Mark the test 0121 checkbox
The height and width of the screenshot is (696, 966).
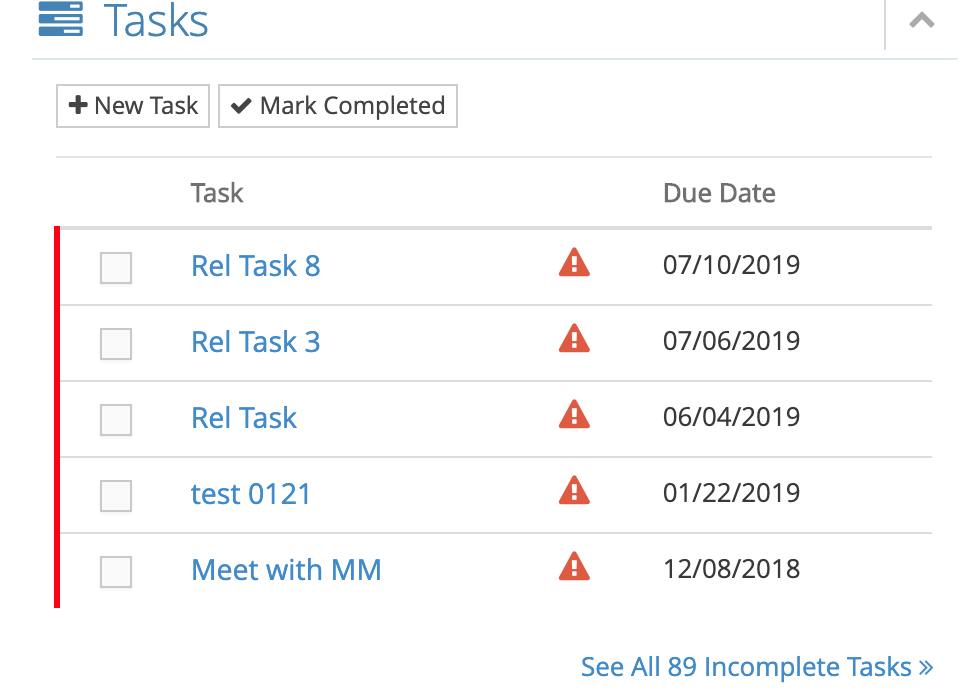tap(116, 496)
